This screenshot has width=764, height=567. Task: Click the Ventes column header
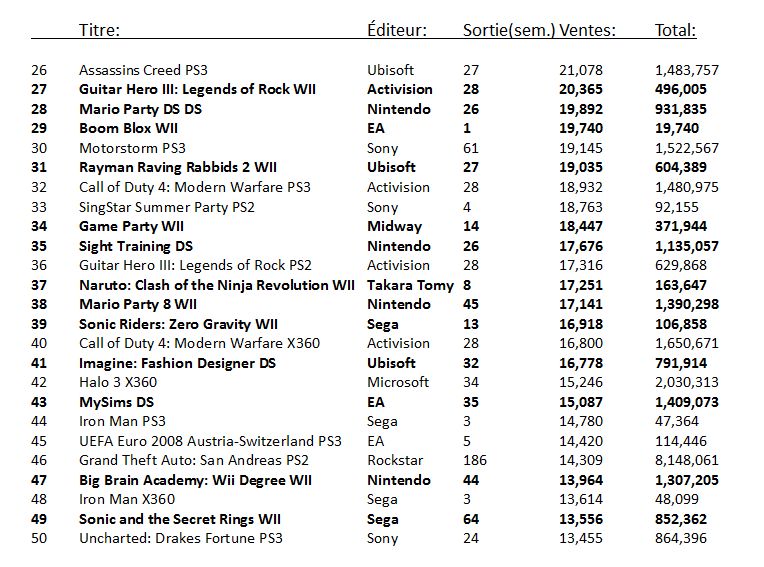[x=587, y=30]
